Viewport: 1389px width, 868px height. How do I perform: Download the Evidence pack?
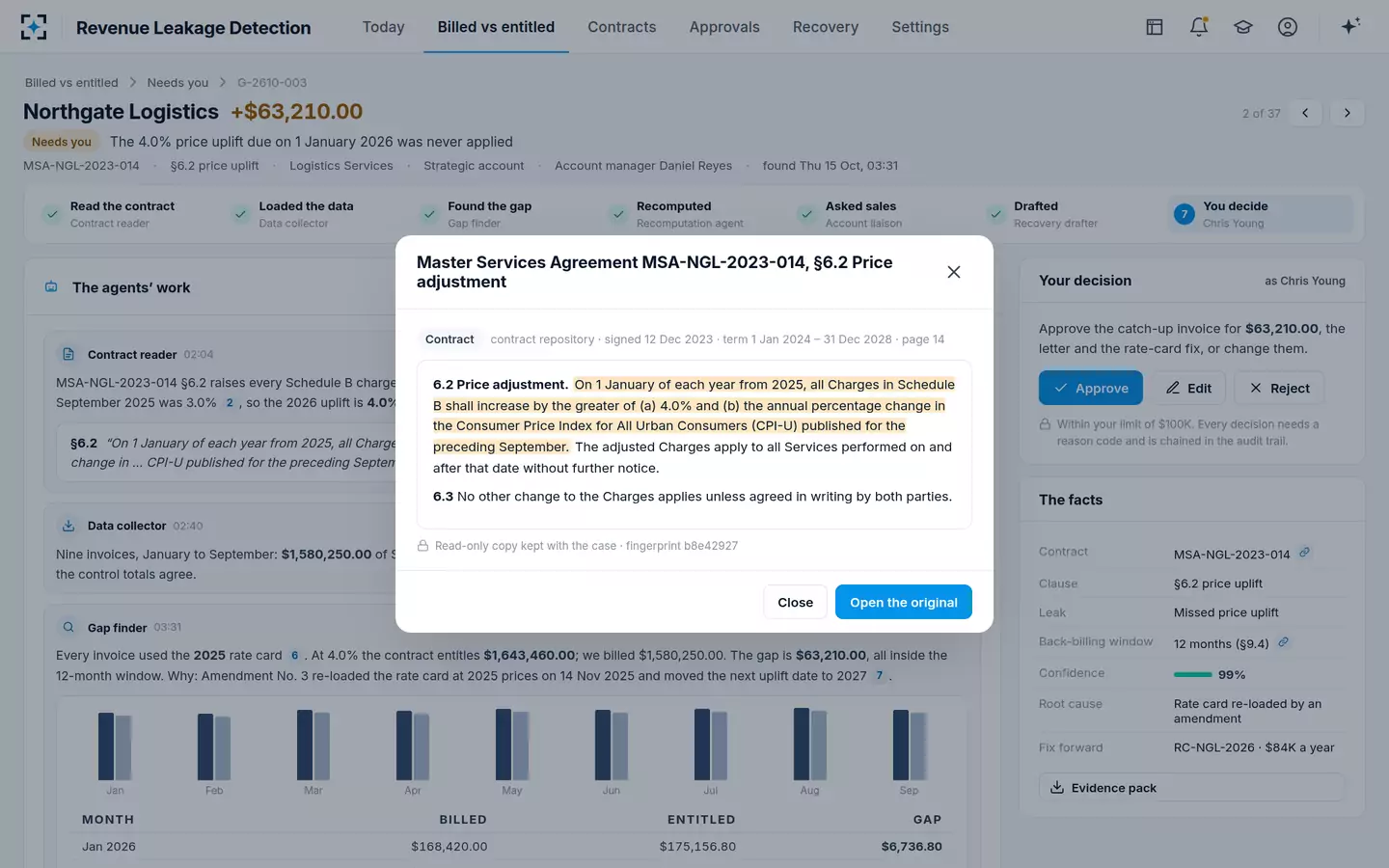coord(1191,788)
